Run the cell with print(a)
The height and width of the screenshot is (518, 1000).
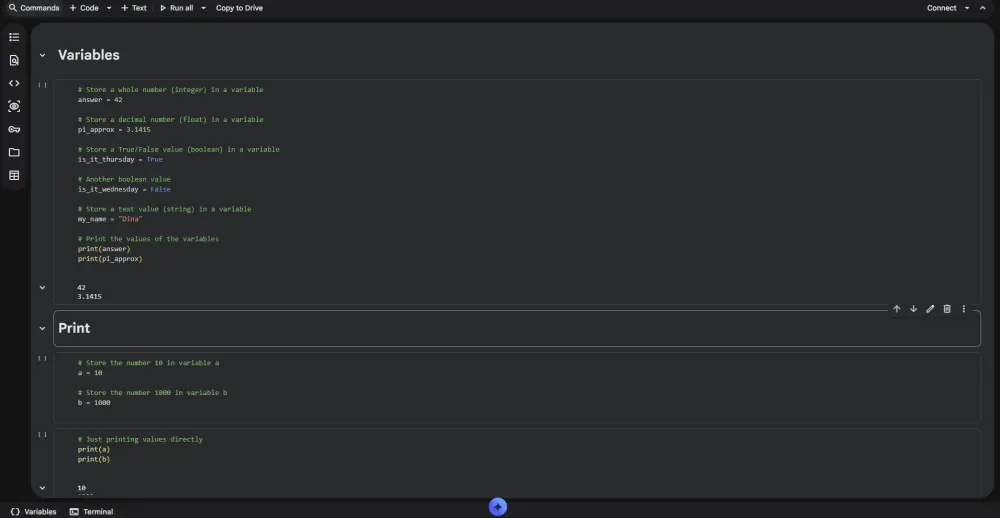42,434
